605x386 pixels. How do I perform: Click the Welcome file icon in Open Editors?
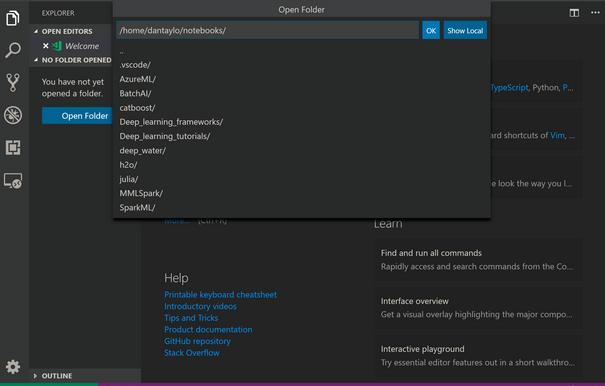click(57, 46)
